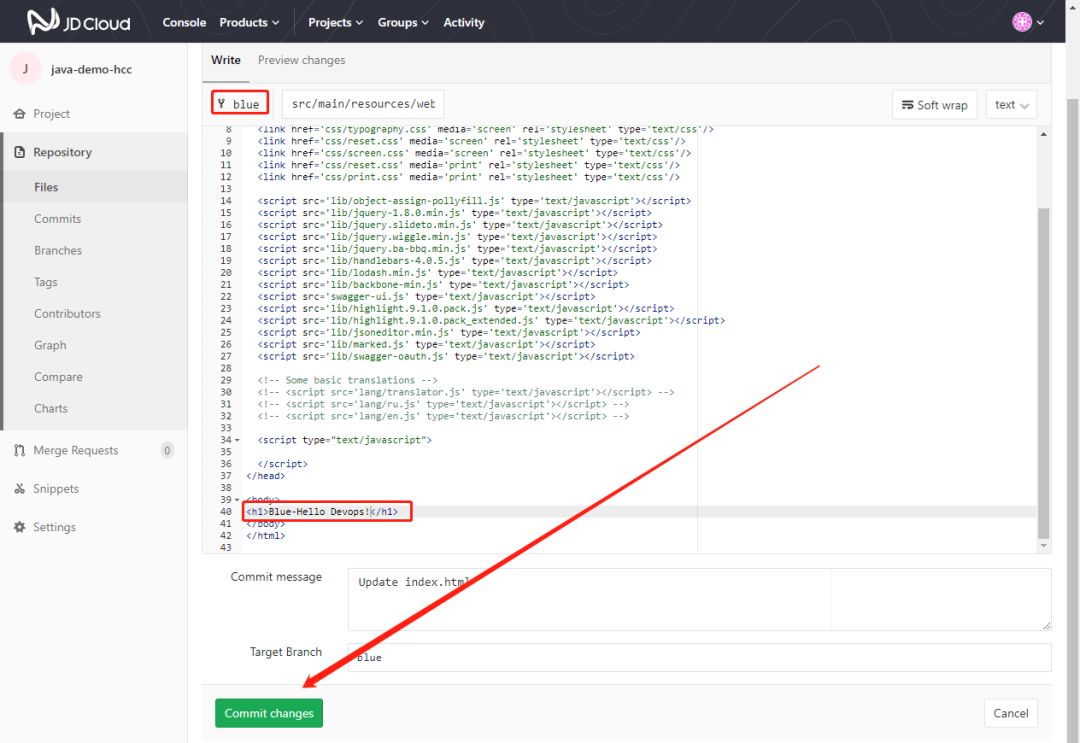
Task: Click the Merge Requests count badge 0
Action: click(x=167, y=450)
